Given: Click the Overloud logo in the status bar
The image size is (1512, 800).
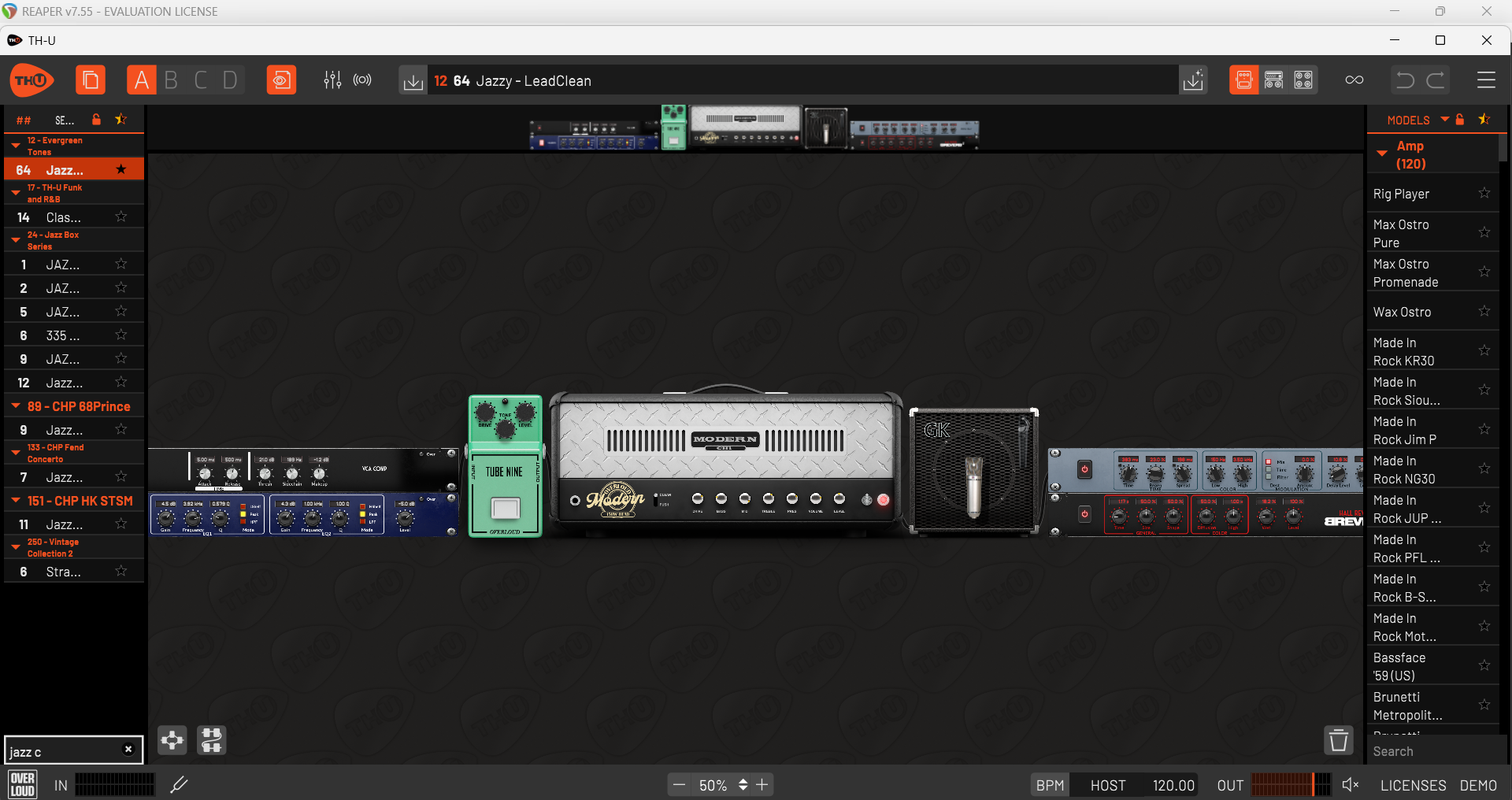Looking at the screenshot, I should (x=22, y=784).
